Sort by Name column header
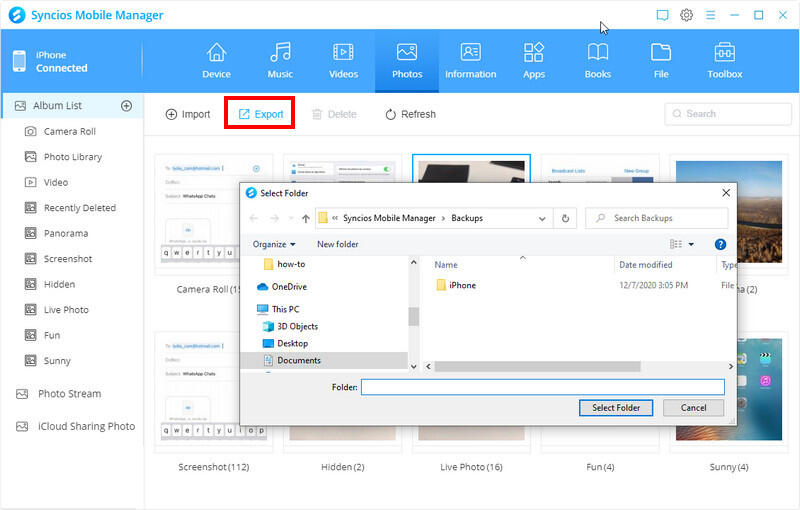The image size is (800, 510). 446,265
